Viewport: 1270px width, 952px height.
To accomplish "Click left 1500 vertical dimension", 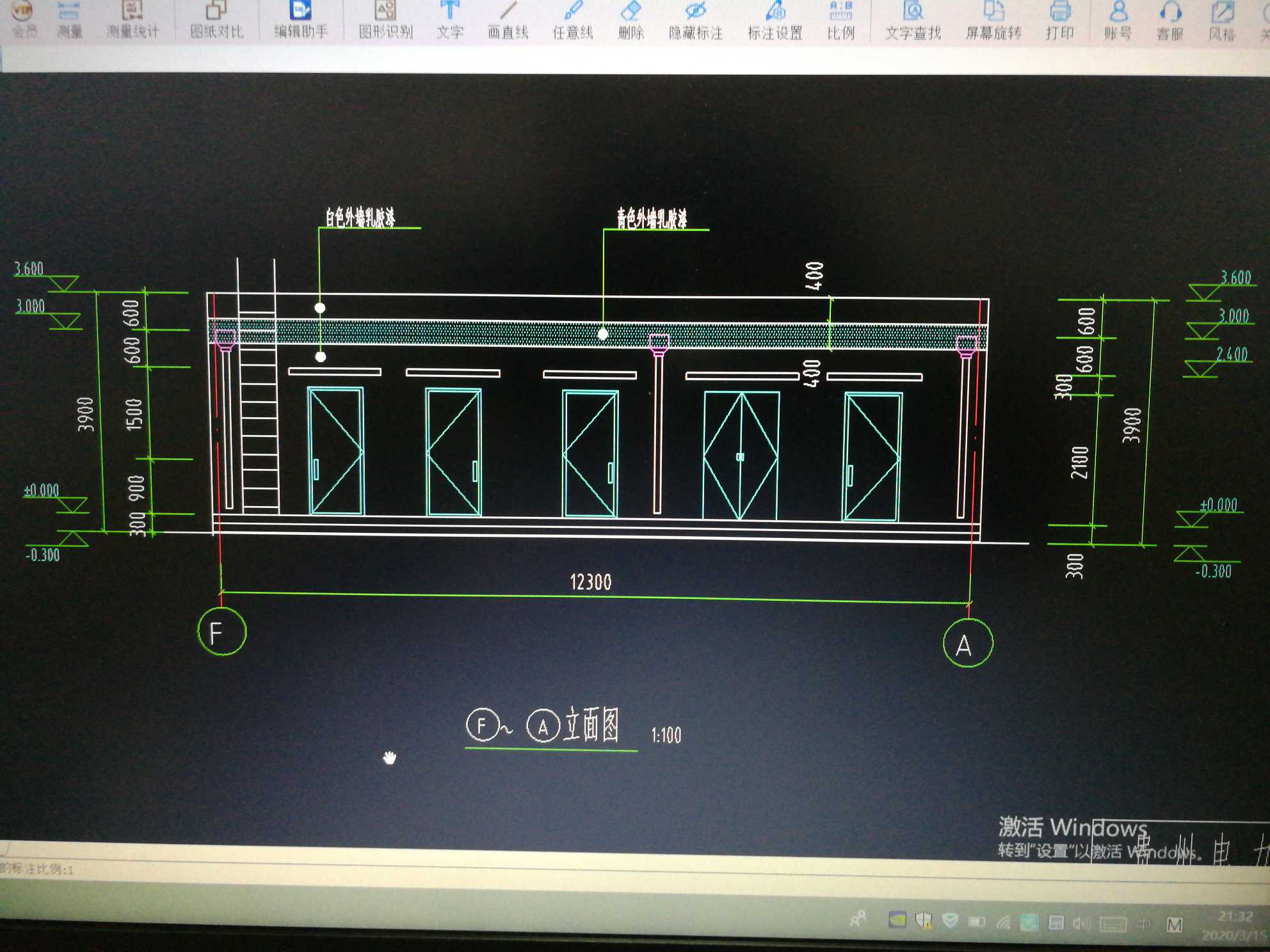I will [x=133, y=414].
